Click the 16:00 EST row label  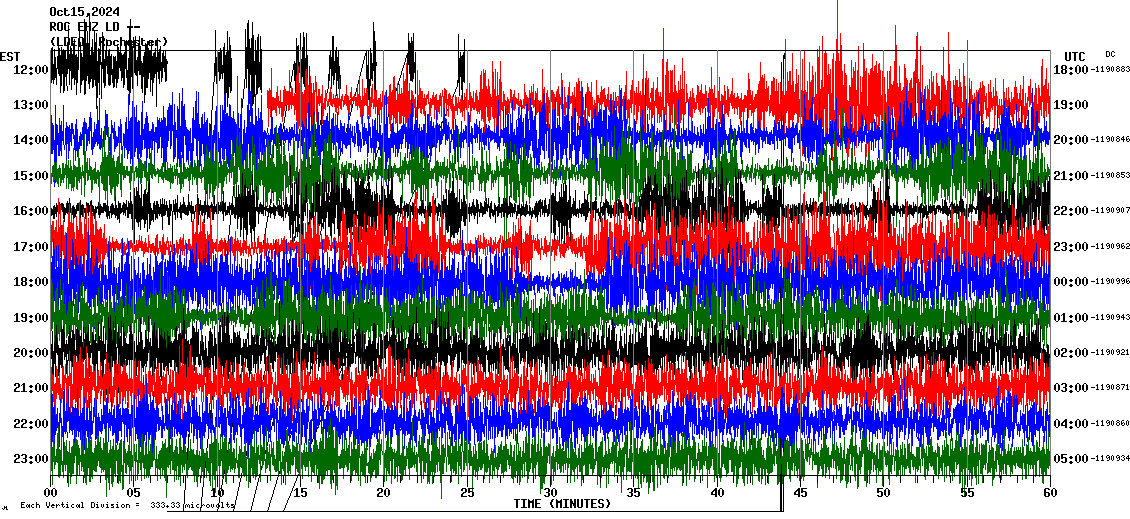[32, 211]
